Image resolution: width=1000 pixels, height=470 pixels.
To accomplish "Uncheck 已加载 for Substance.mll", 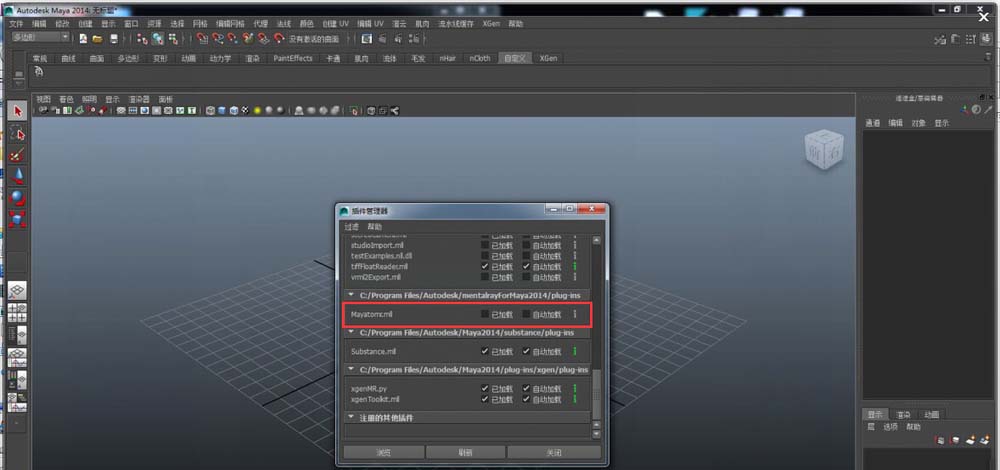I will pos(486,352).
